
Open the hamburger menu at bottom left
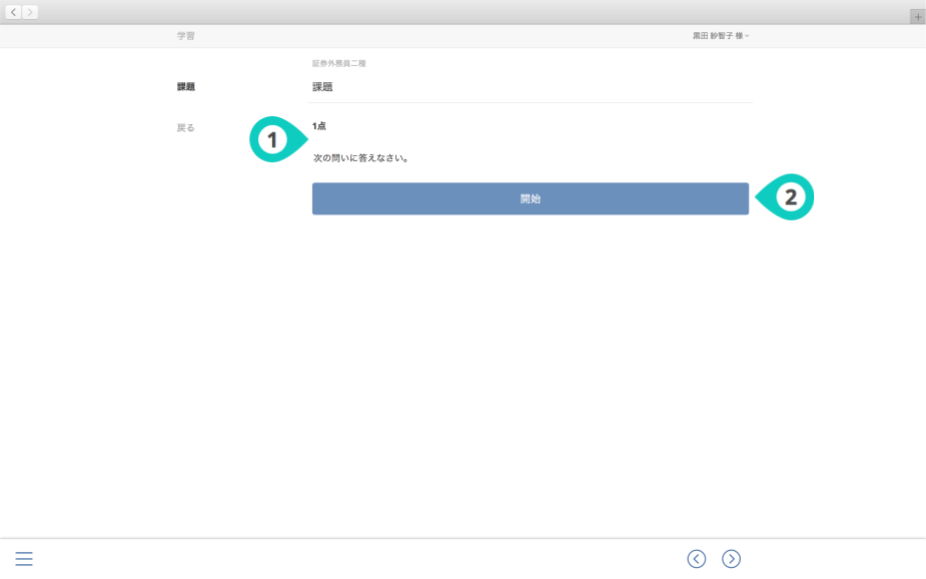pyautogui.click(x=24, y=559)
